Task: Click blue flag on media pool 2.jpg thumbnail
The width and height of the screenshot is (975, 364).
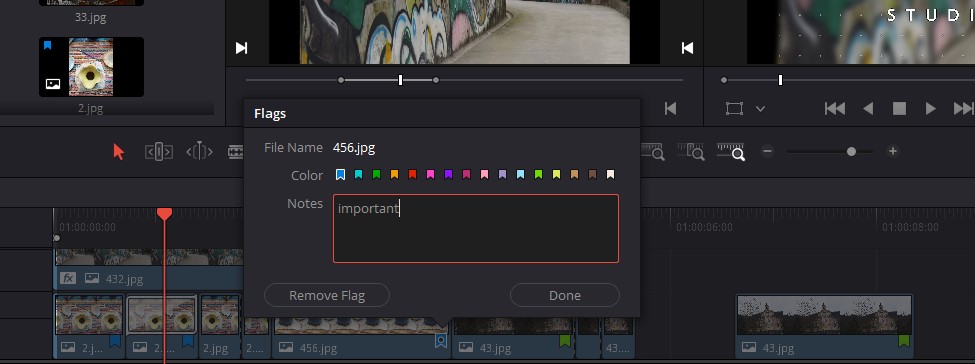Action: [47, 45]
